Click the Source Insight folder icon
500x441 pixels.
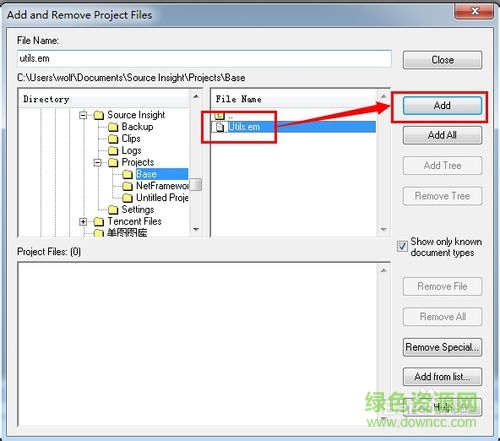[99, 115]
